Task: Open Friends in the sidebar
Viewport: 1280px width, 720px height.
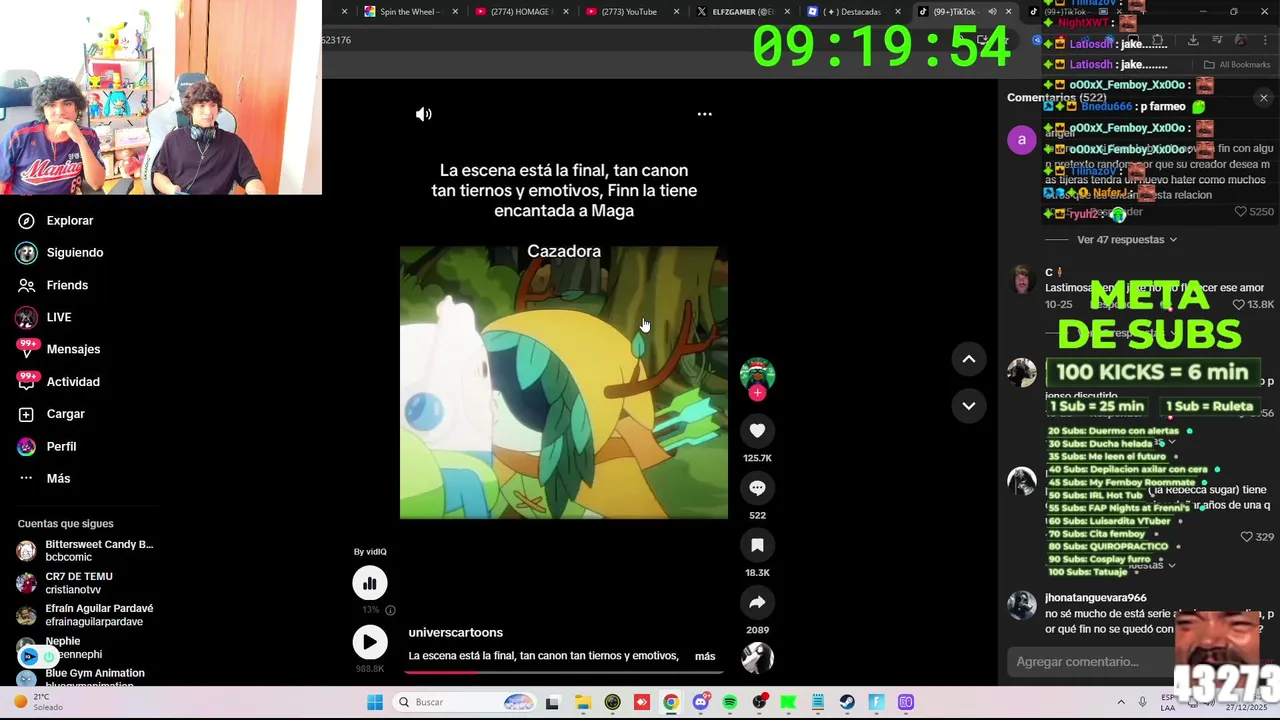Action: [66, 285]
